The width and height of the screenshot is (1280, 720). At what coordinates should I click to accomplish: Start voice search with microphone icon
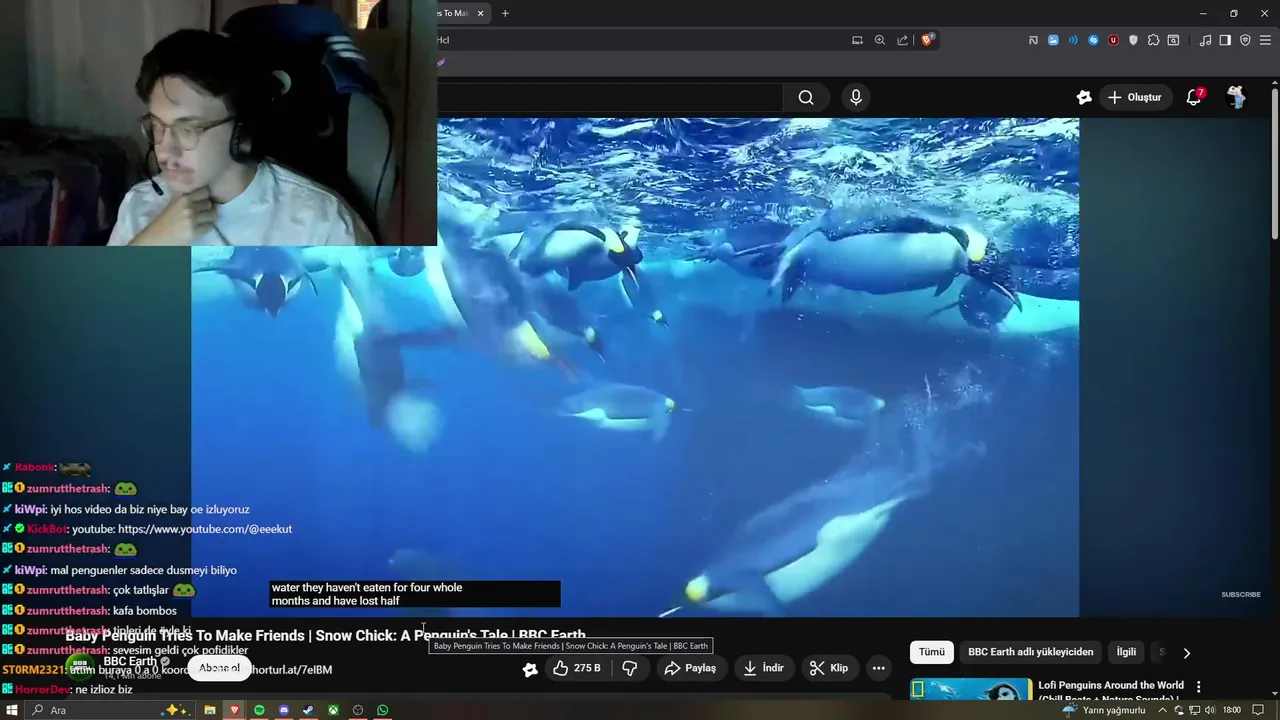(855, 97)
